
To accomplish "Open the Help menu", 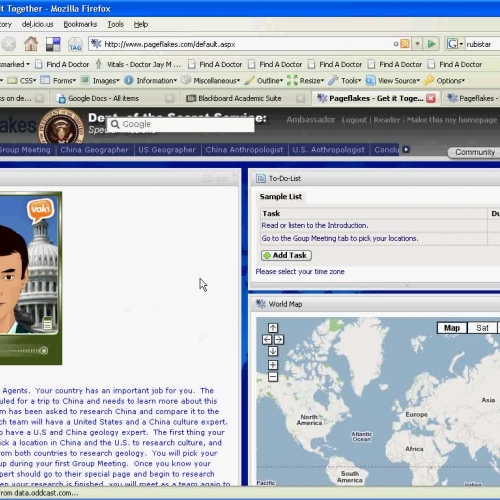I will [141, 24].
